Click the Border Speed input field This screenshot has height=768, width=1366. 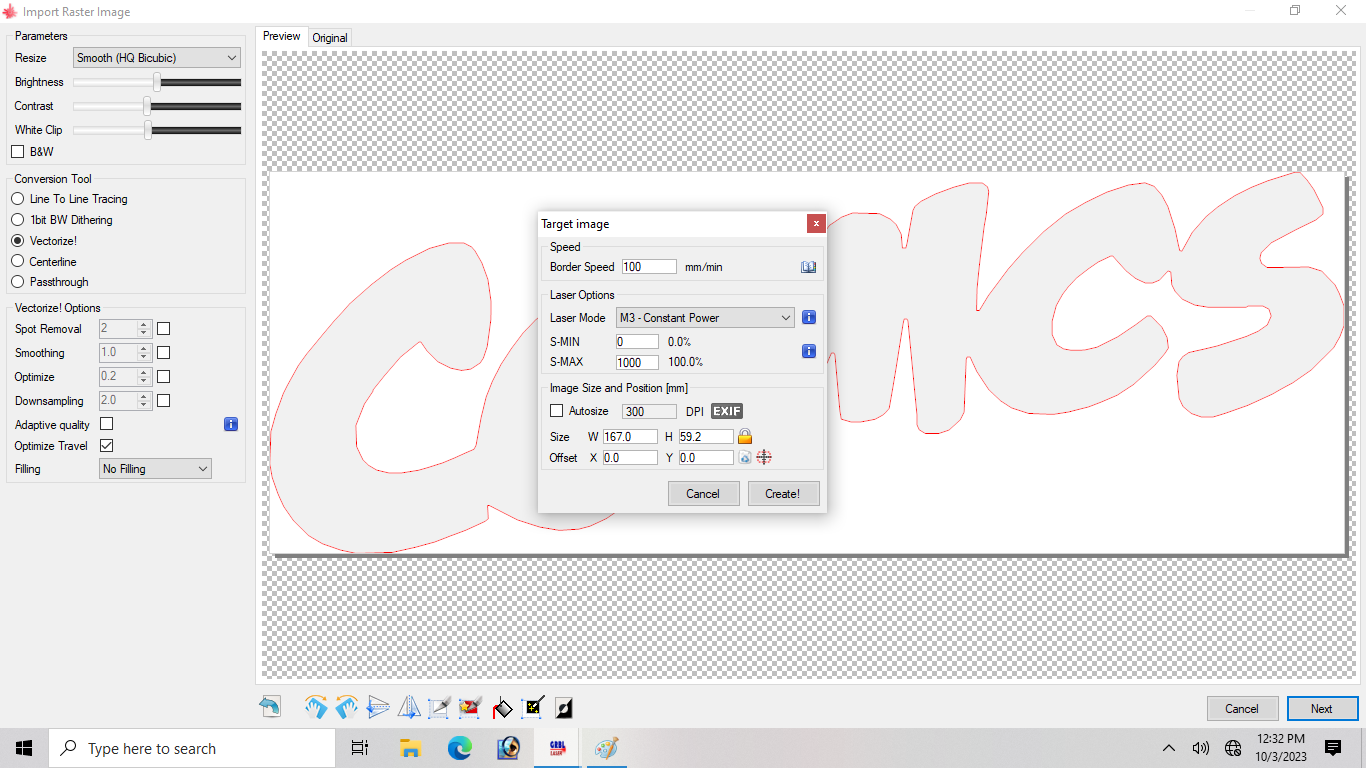click(649, 267)
